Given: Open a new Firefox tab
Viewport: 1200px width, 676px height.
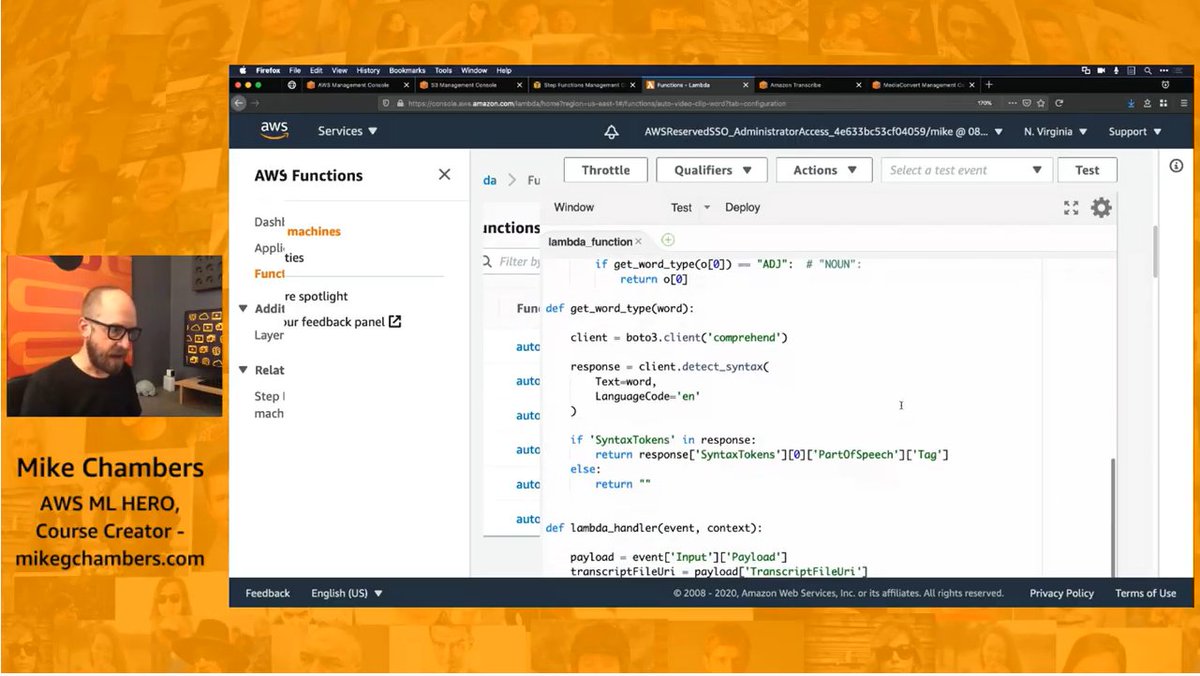Looking at the screenshot, I should (989, 85).
